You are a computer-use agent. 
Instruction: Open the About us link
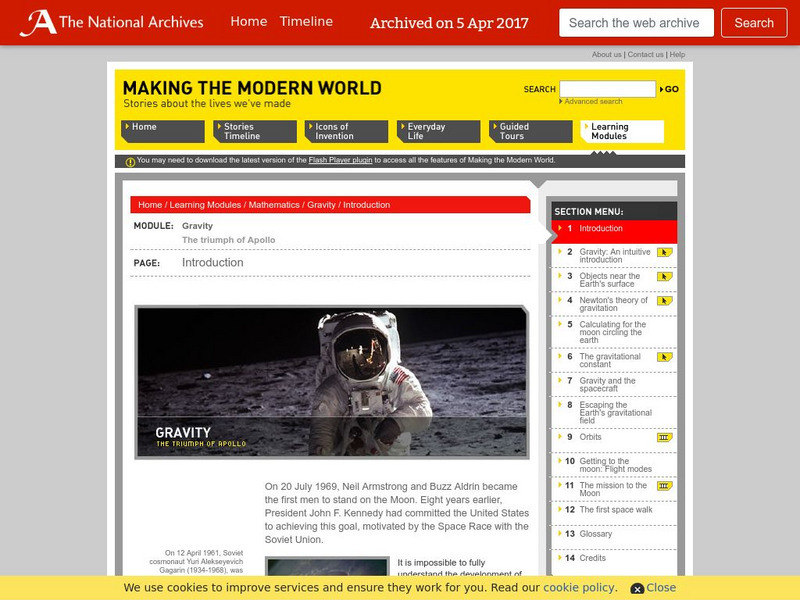(x=607, y=55)
